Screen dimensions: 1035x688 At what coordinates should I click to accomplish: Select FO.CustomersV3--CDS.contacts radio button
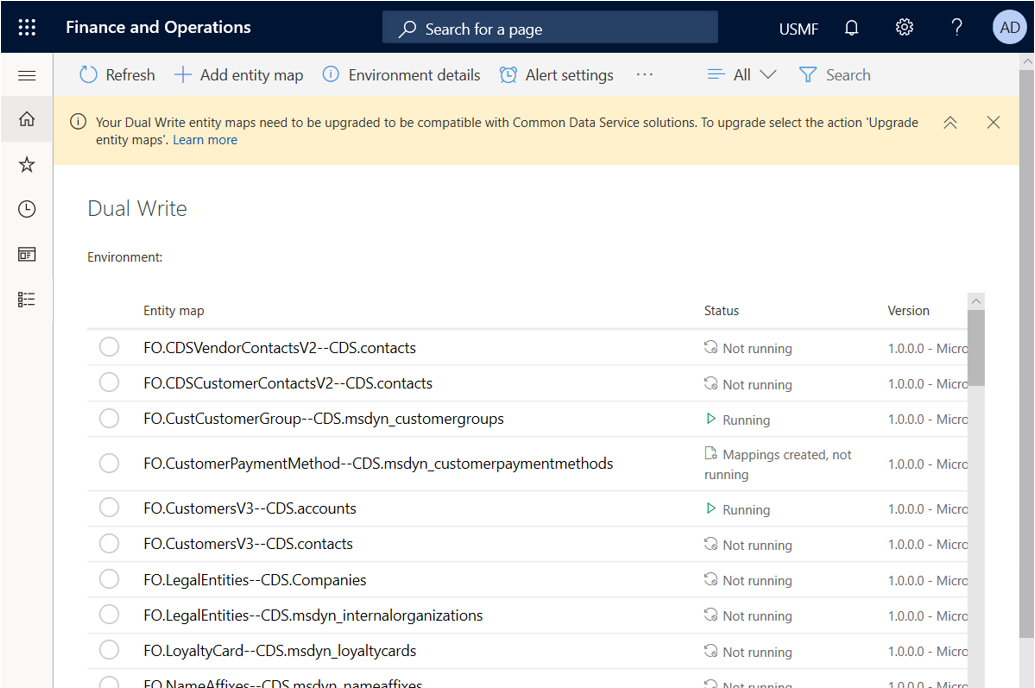tap(109, 543)
